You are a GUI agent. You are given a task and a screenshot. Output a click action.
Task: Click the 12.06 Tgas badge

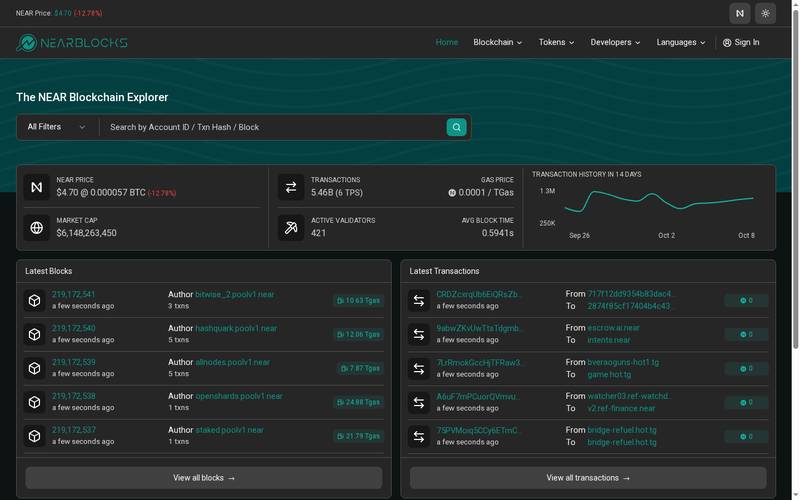358,334
